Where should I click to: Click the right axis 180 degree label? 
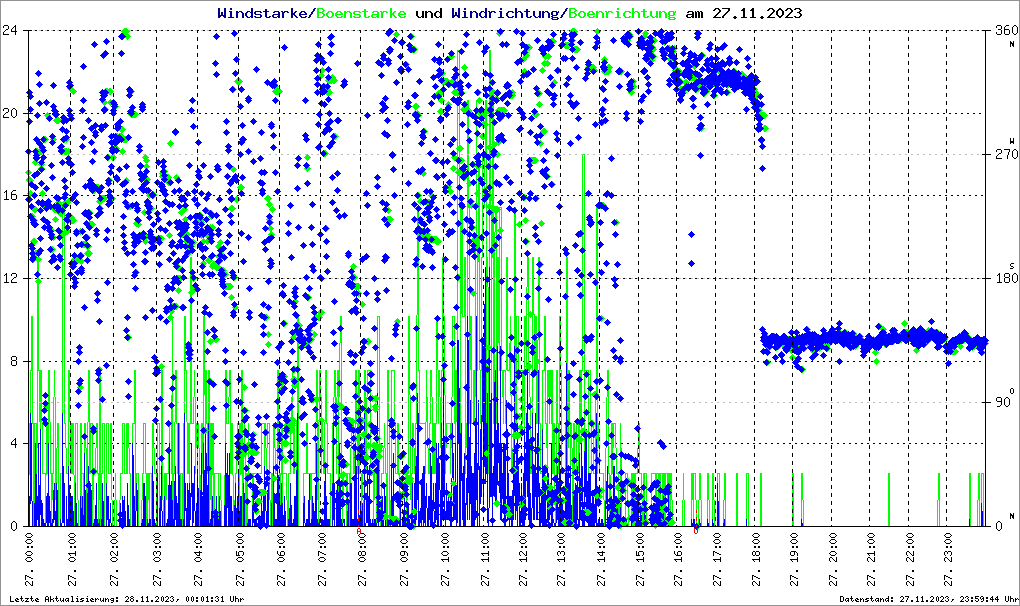[1004, 278]
